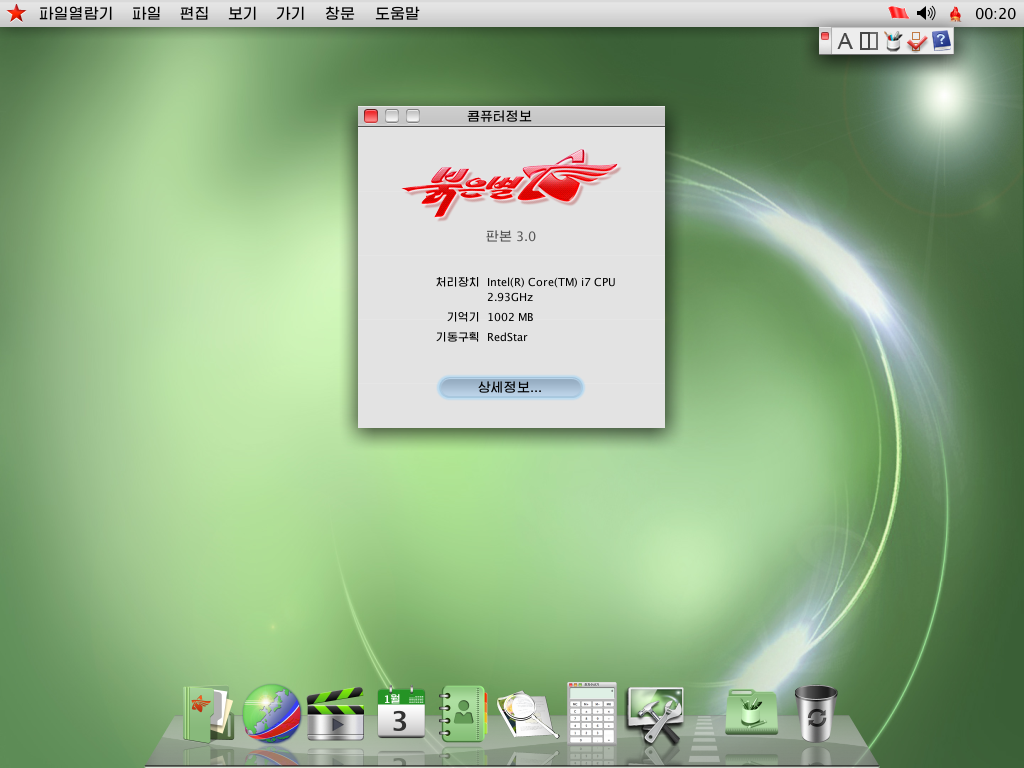Launch the video player from the dock
The width and height of the screenshot is (1024, 768).
(335, 713)
